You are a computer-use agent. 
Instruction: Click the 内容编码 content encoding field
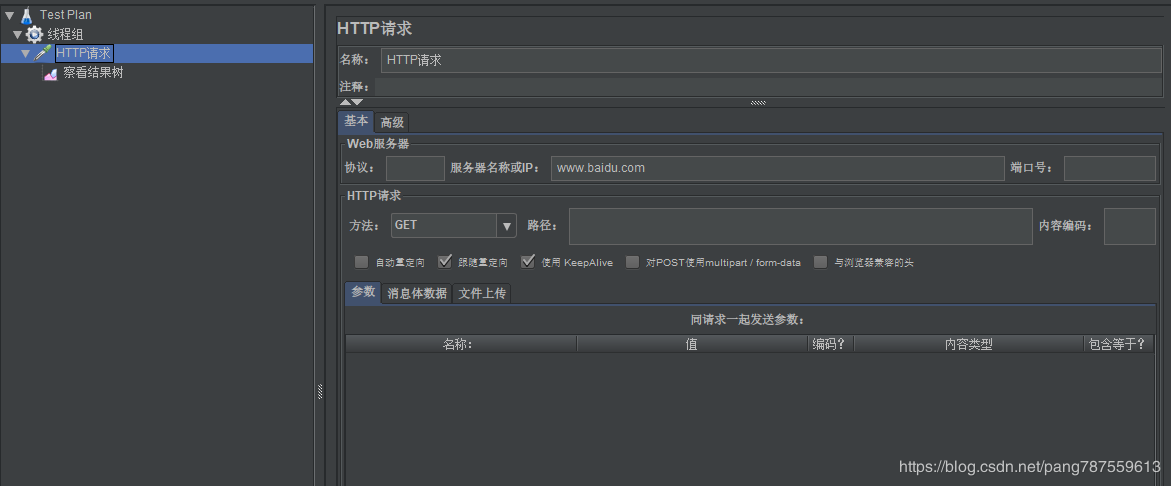(1130, 226)
